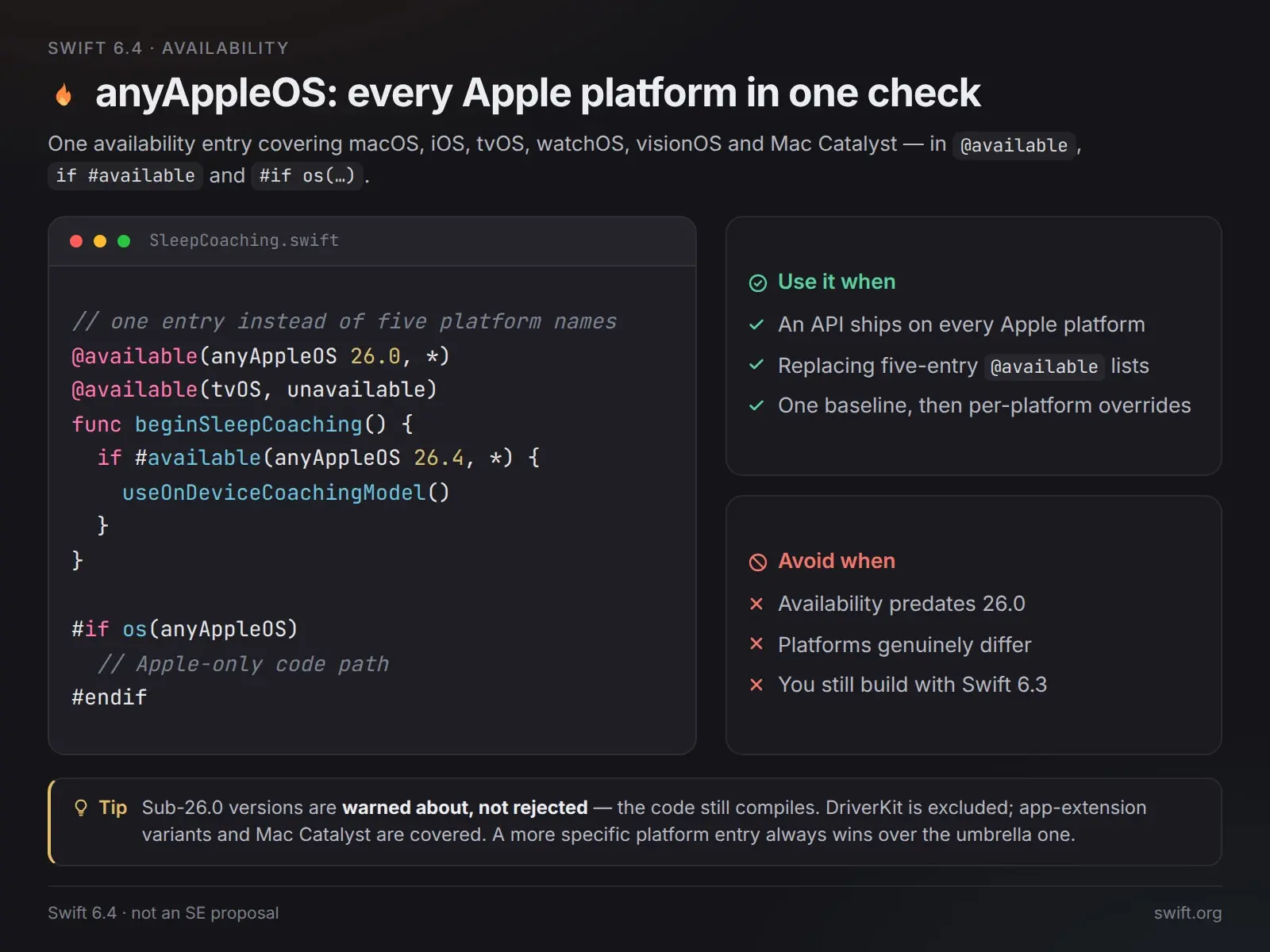The height and width of the screenshot is (952, 1270).
Task: Click 'Availability predates 26.0' text
Action: tap(902, 604)
